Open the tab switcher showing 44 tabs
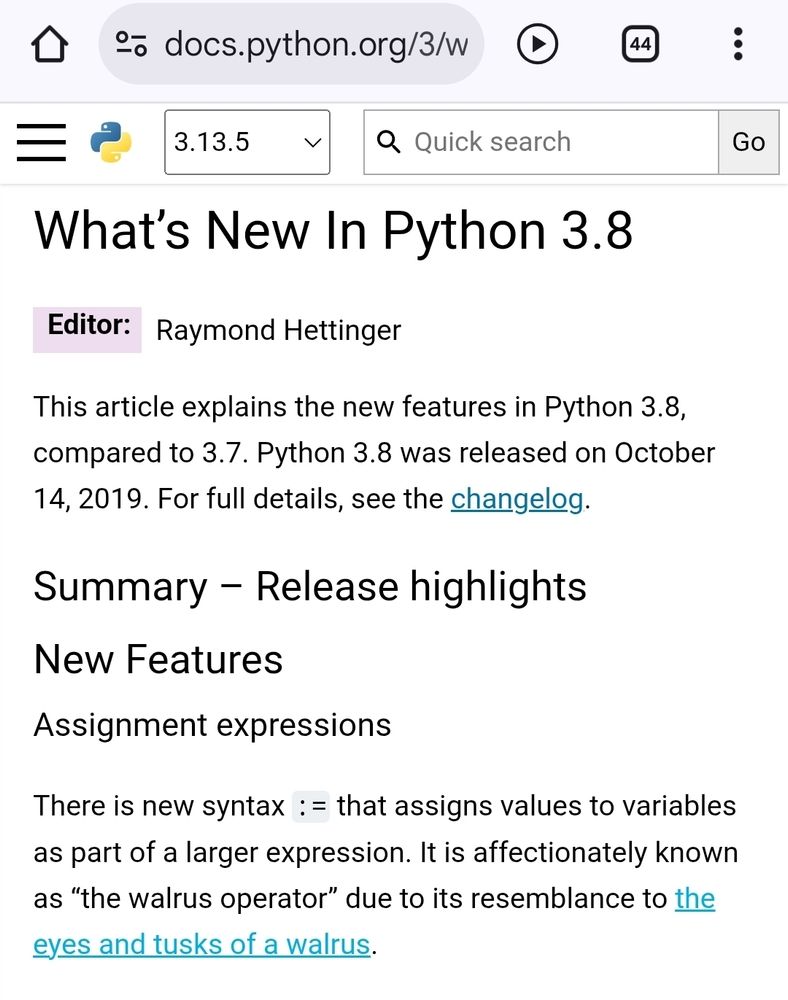 [640, 44]
